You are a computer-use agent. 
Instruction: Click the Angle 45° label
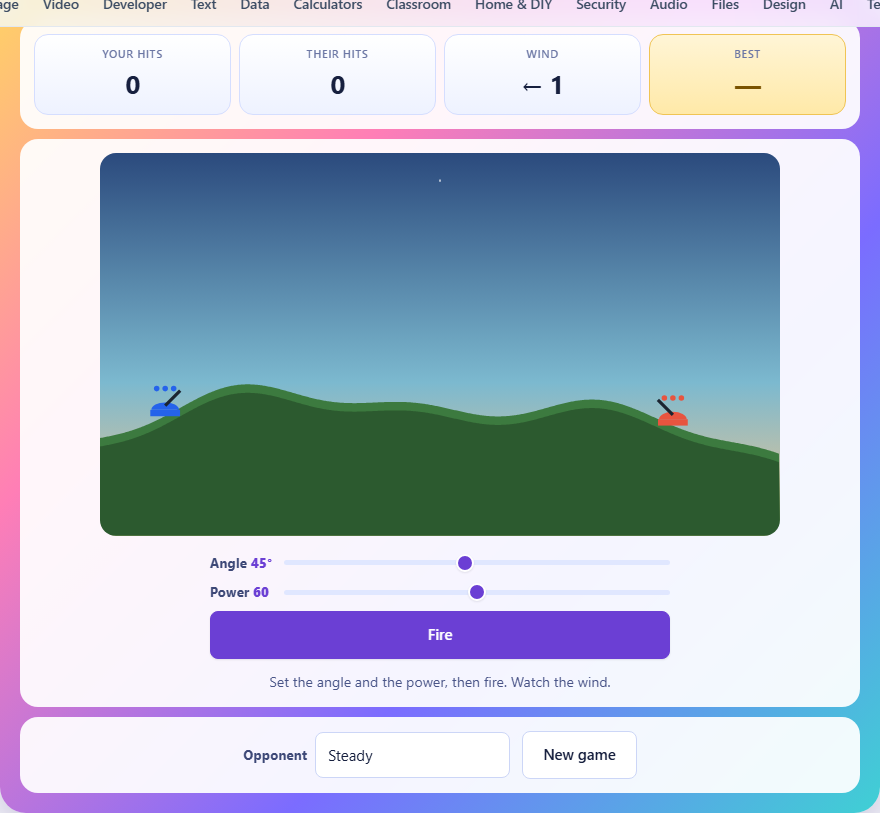(241, 563)
